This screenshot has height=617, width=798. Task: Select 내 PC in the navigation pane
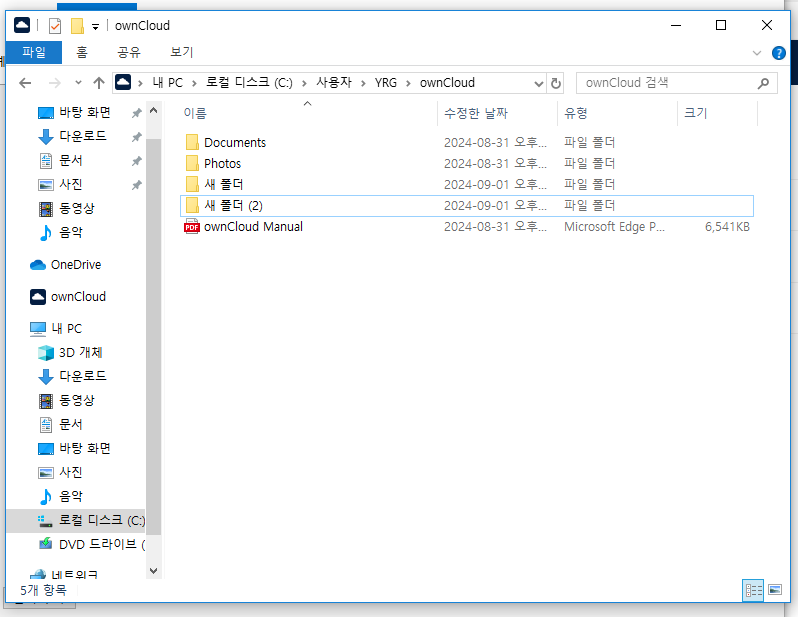66,328
